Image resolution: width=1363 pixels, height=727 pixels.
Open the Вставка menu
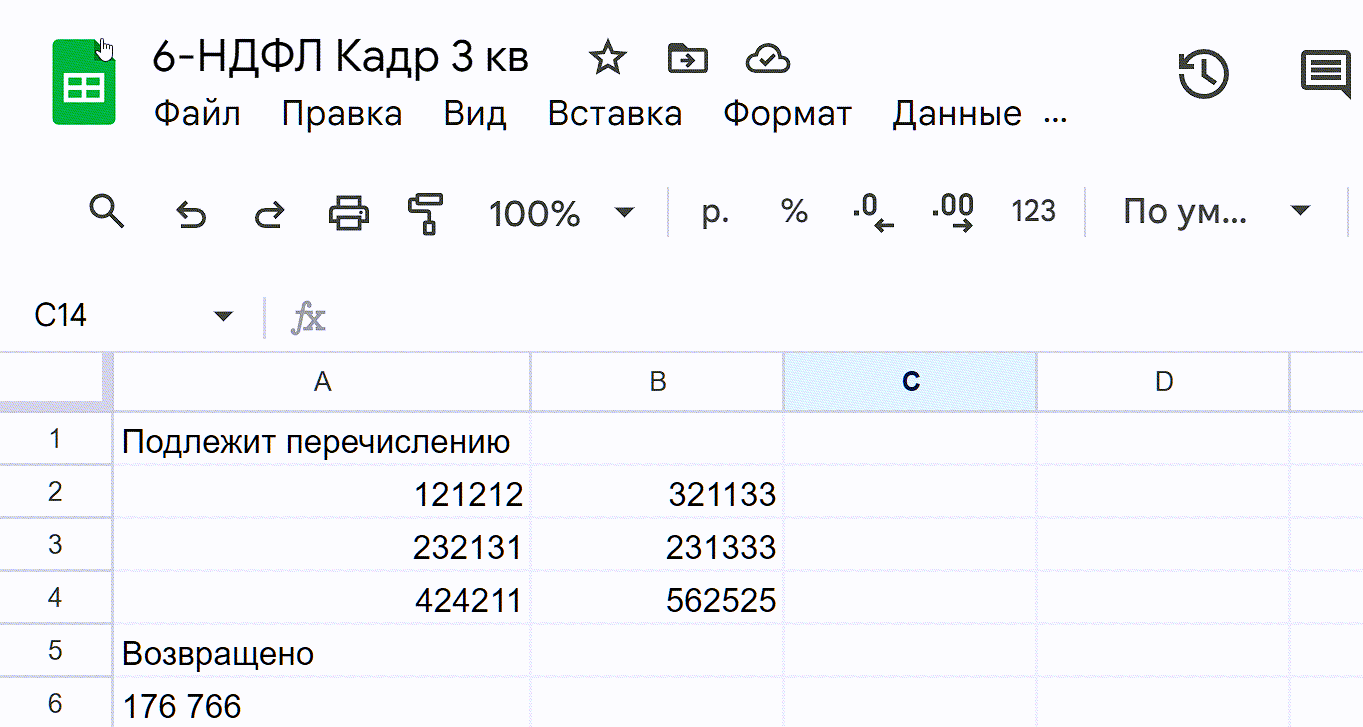click(614, 114)
